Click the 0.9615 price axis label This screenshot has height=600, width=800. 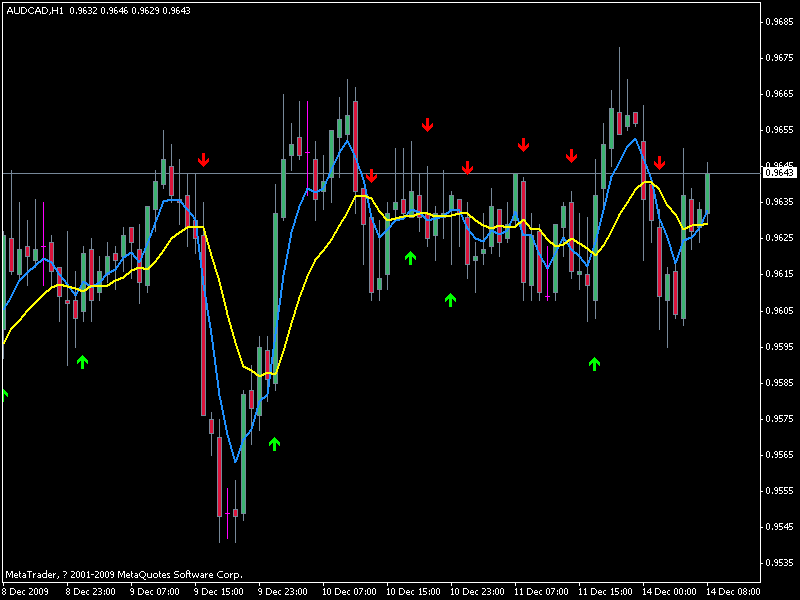pyautogui.click(x=780, y=274)
